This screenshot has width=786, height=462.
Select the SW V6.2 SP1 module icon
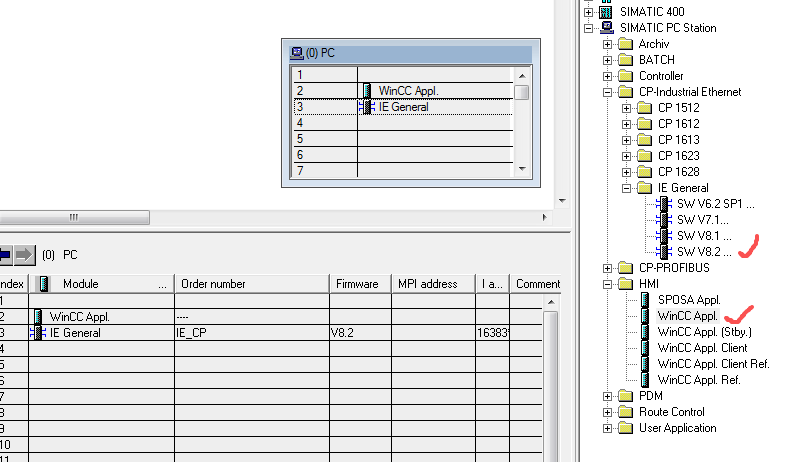[664, 203]
